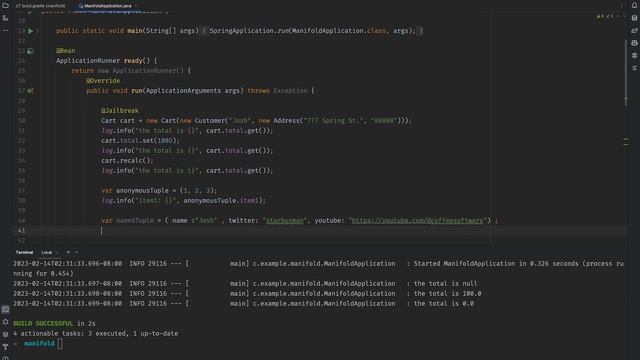
Task: Click the ready() method name
Action: coord(133,61)
